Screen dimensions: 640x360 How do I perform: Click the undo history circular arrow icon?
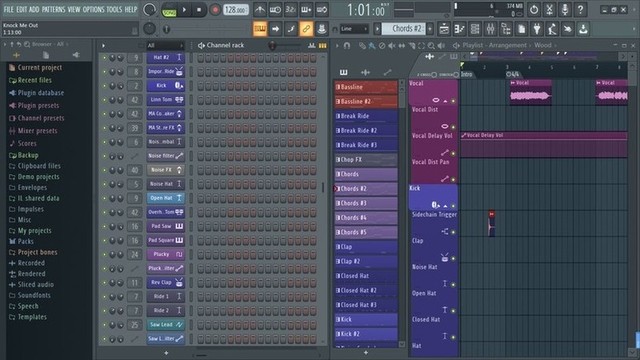click(534, 9)
